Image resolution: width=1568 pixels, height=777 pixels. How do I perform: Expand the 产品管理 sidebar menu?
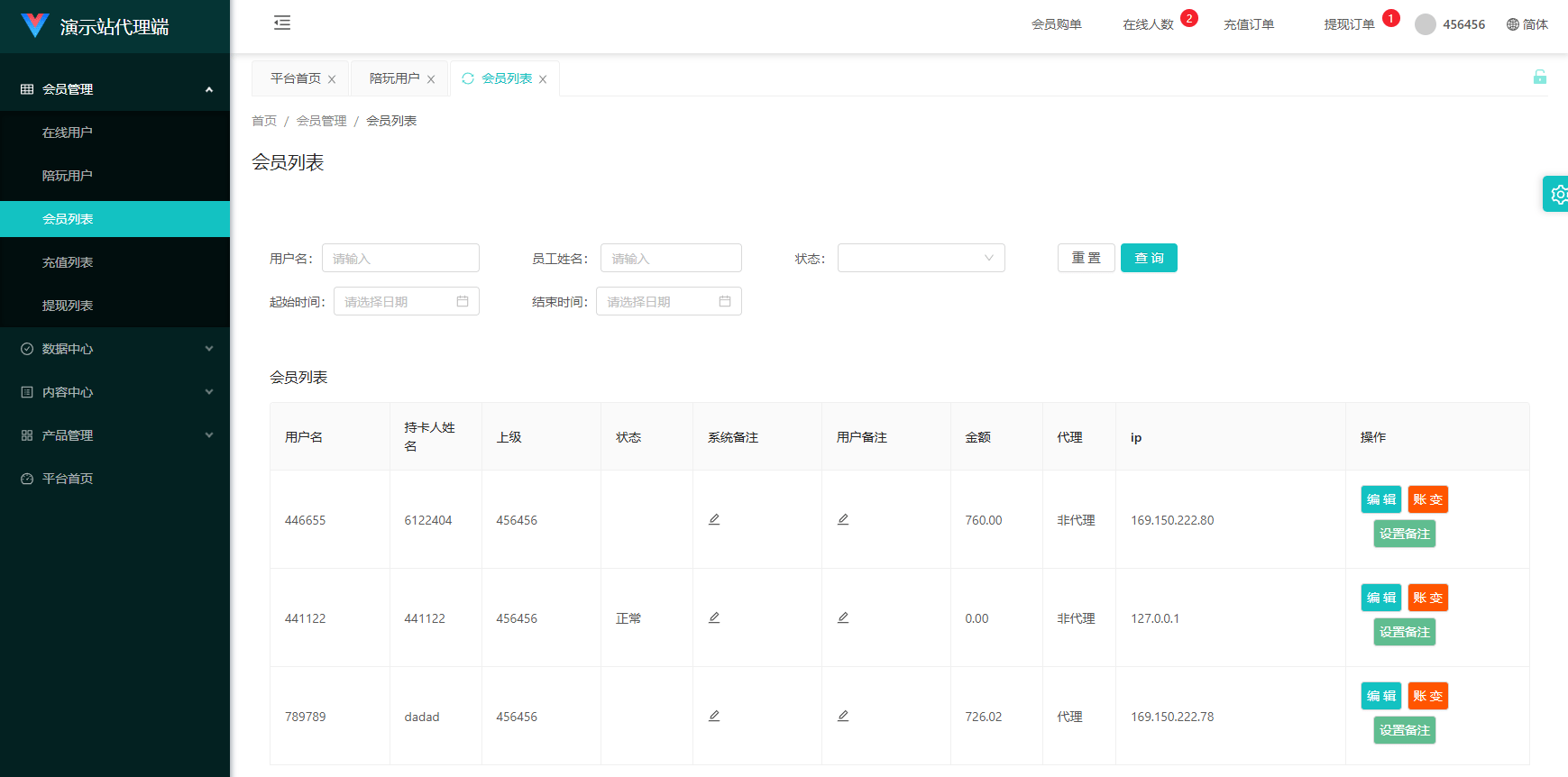[x=115, y=435]
